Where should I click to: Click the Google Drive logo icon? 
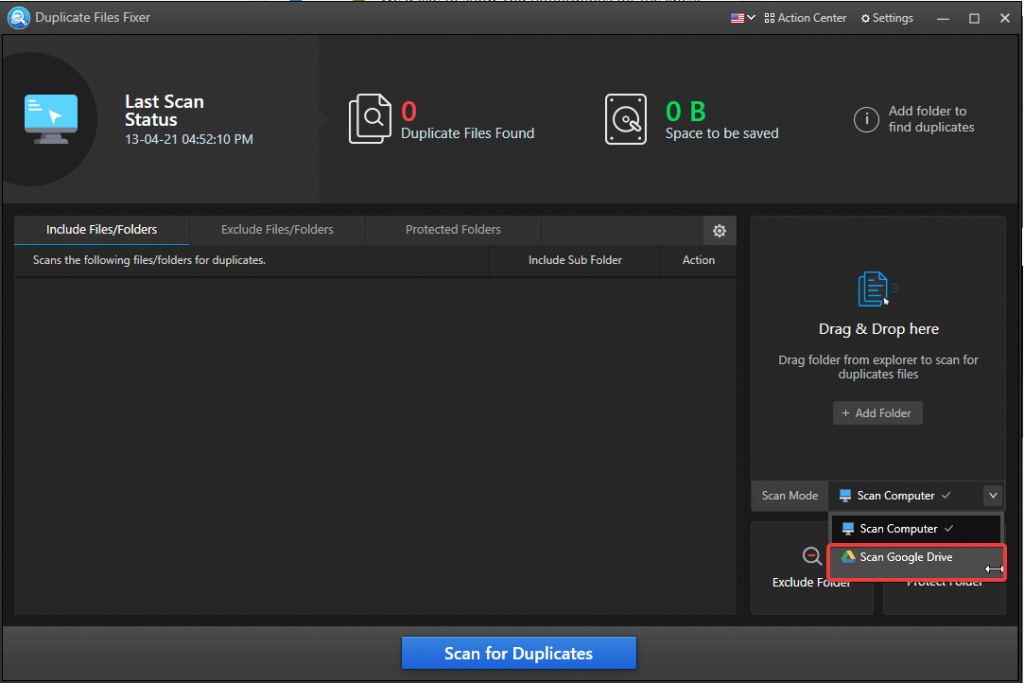[848, 557]
